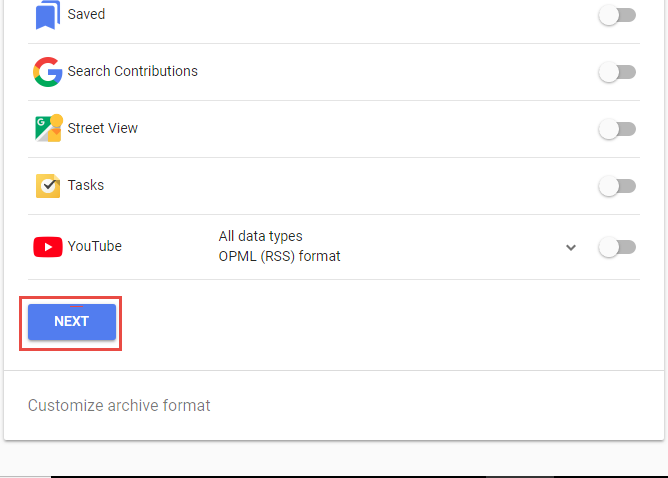Click the Saved bookmark icon
Screen dimensions: 668x478
[48, 14]
